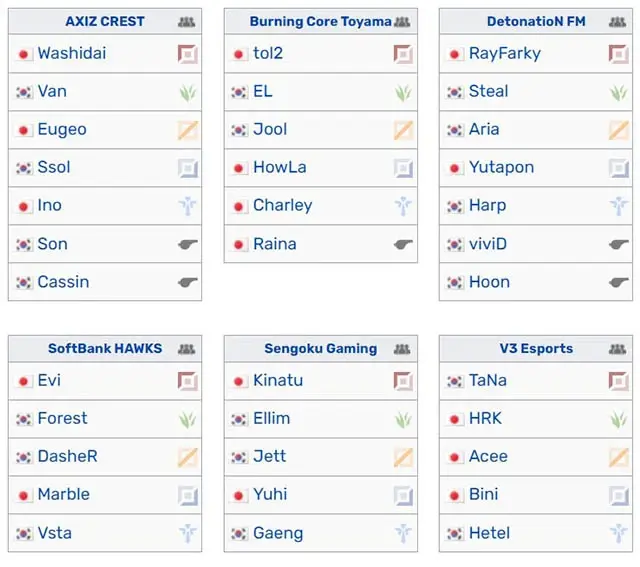640x567 pixels.
Task: Click the player name Cassin
Action: pos(63,282)
